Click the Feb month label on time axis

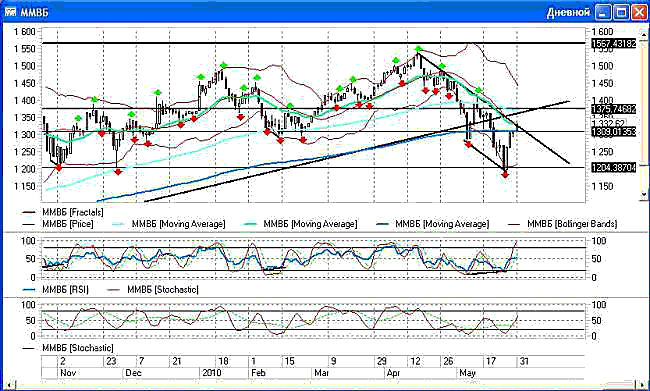tap(258, 373)
